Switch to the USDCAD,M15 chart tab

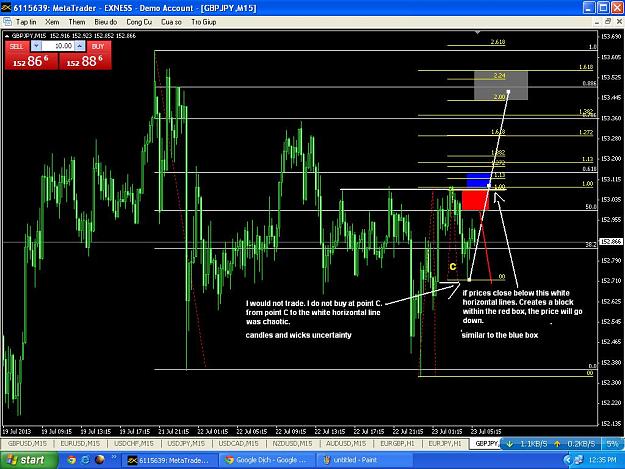coord(238,443)
